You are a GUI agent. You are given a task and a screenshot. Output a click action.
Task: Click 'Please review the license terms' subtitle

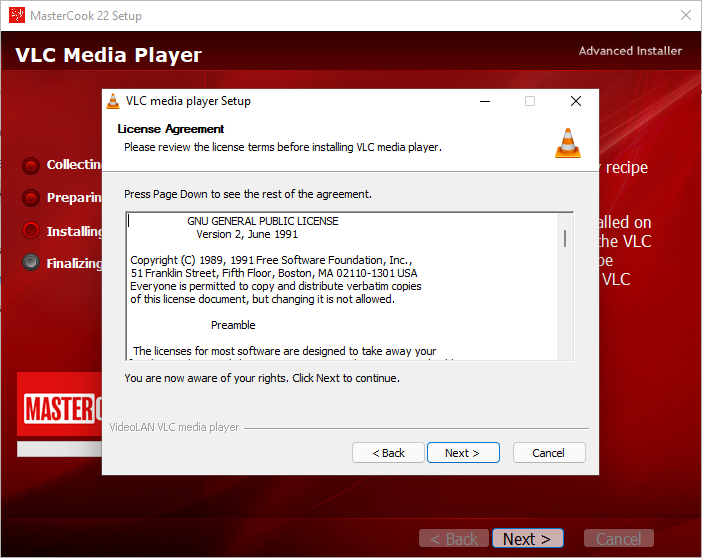[x=283, y=147]
